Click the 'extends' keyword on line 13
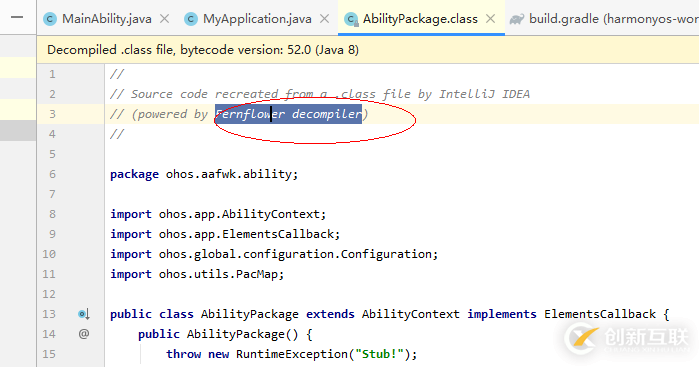Screen dimensions: 699x367 330,314
